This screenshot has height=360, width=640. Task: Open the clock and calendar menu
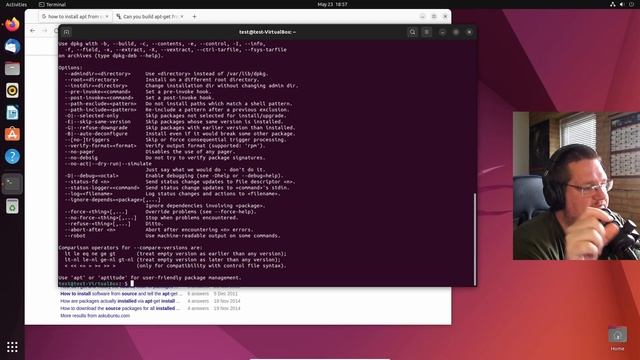click(x=332, y=4)
